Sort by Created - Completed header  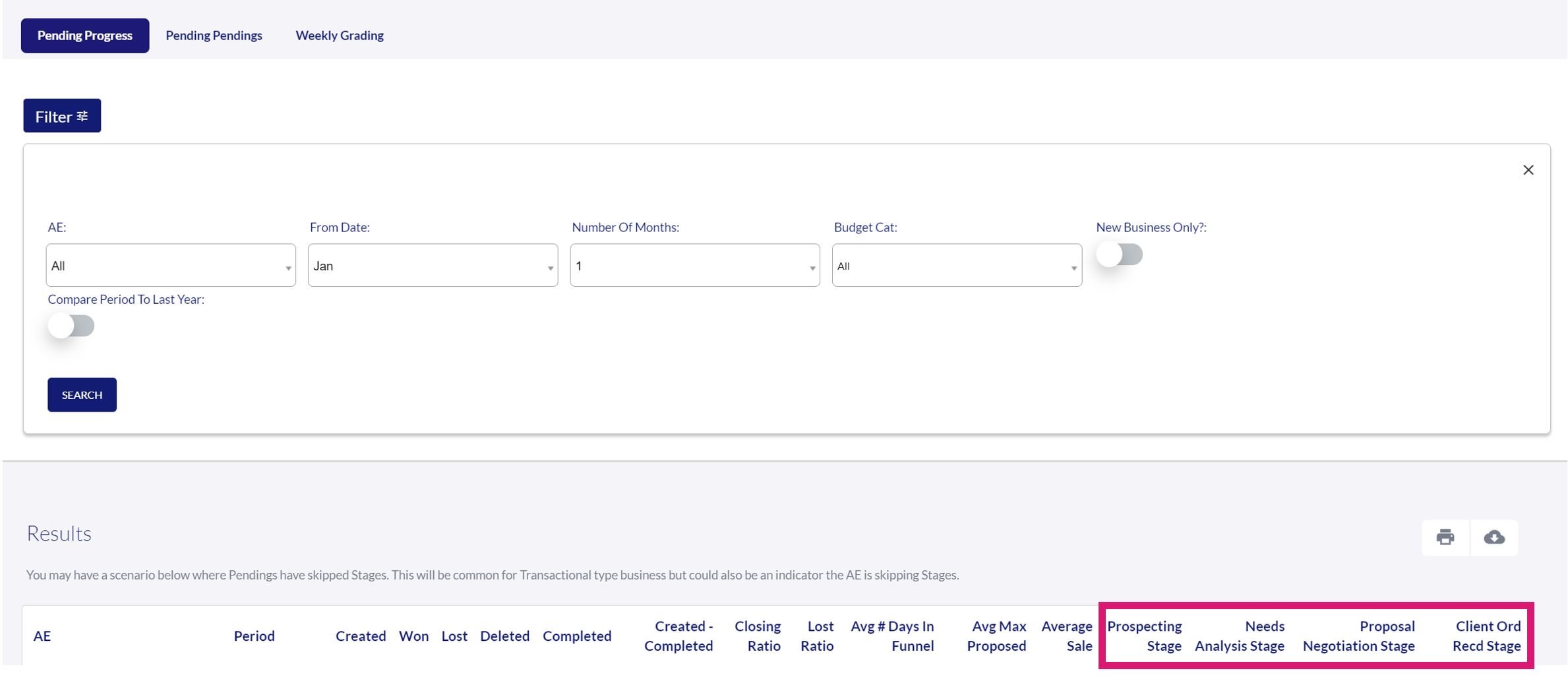point(678,636)
